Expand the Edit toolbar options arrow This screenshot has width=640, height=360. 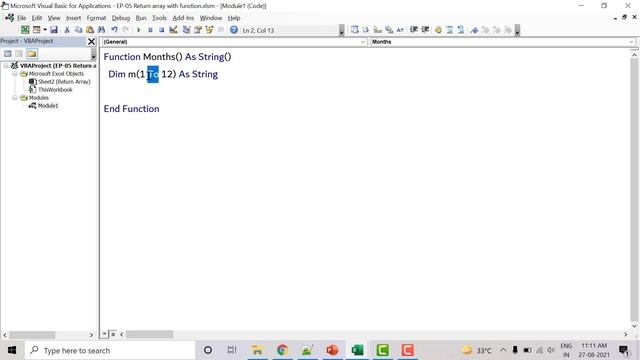517,30
